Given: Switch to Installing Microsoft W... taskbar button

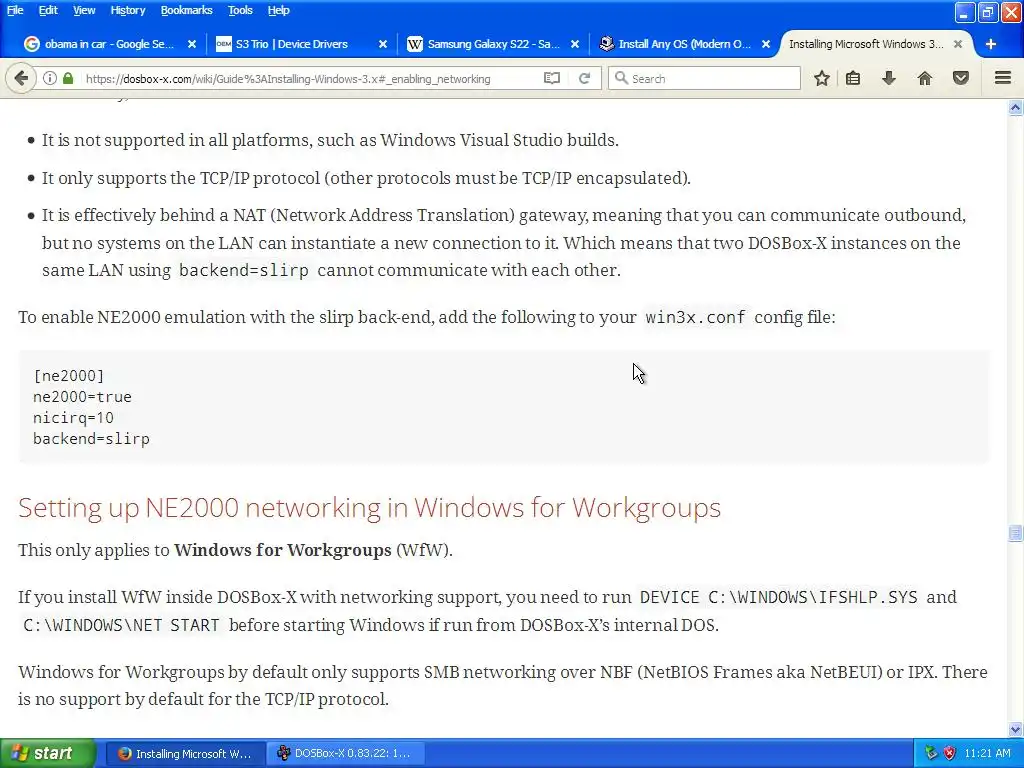Looking at the screenshot, I should (x=185, y=754).
